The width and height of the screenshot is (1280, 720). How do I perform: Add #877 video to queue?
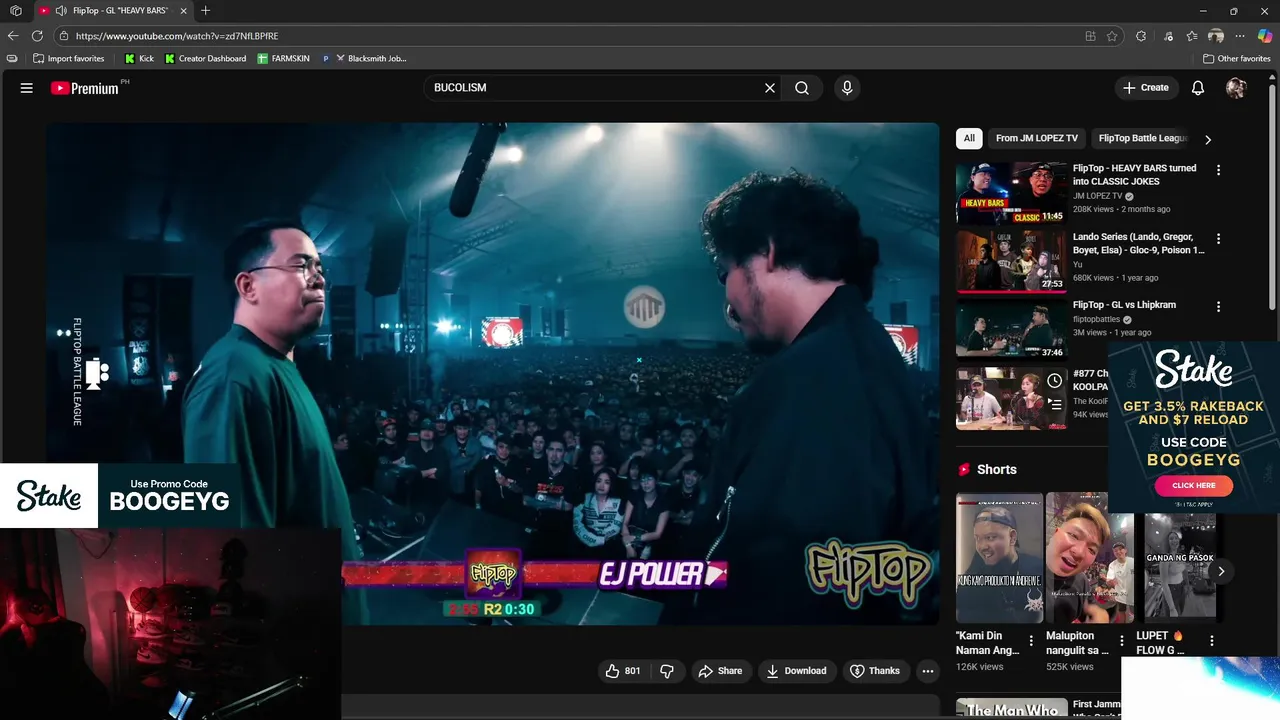click(x=1055, y=405)
